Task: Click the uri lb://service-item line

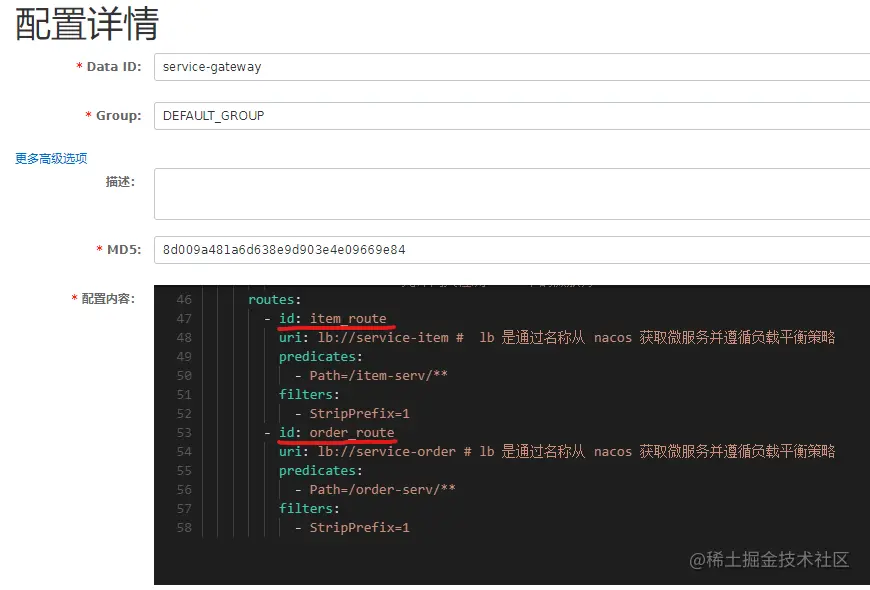Action: click(x=557, y=337)
